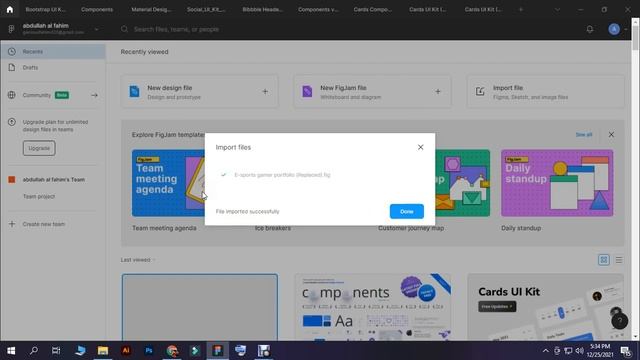Open the Material Design tab
This screenshot has width=640, height=360.
click(x=151, y=9)
